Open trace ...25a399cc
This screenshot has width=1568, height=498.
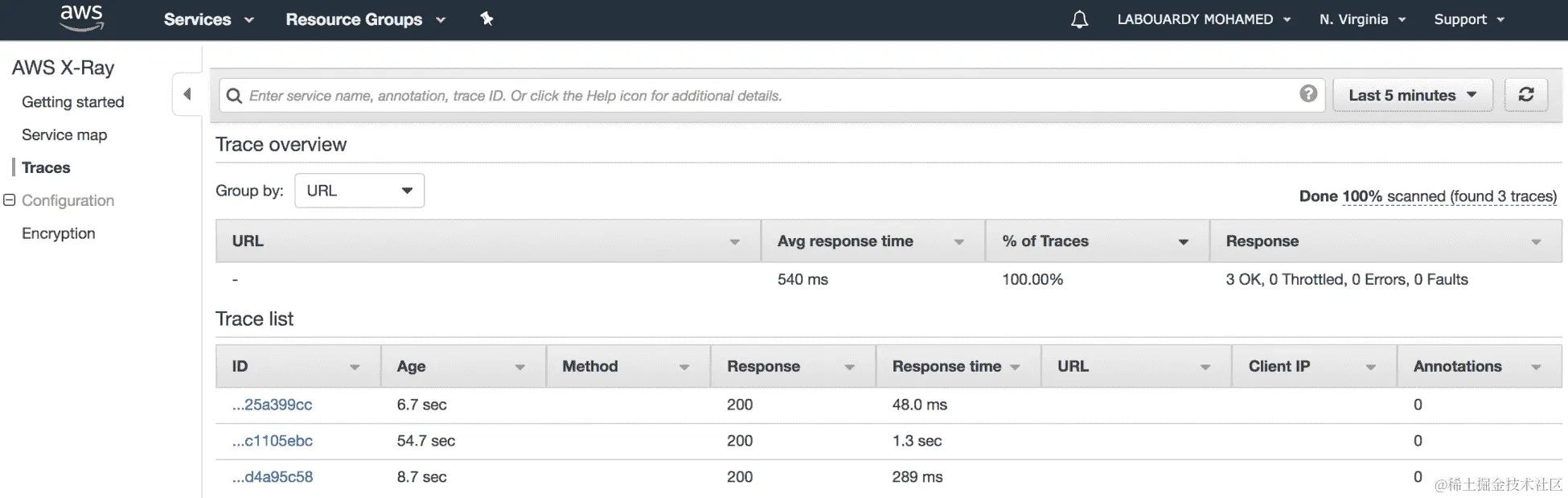pyautogui.click(x=272, y=405)
